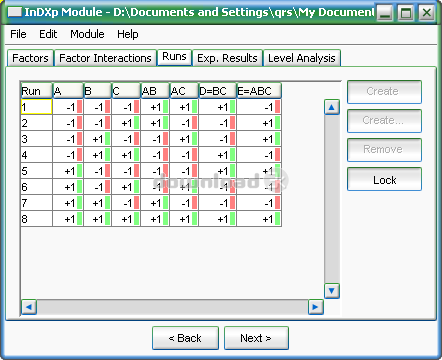
Task: Click the horizontal scrollbar track below the table
Action: [172, 307]
